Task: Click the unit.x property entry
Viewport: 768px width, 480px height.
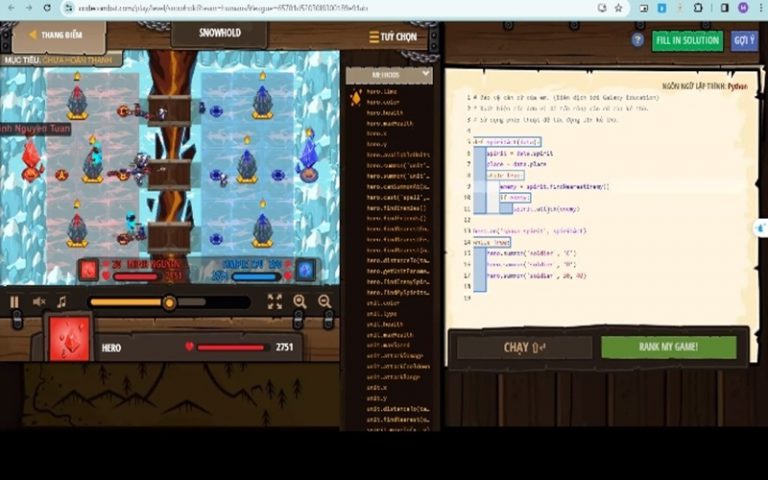Action: pos(376,388)
